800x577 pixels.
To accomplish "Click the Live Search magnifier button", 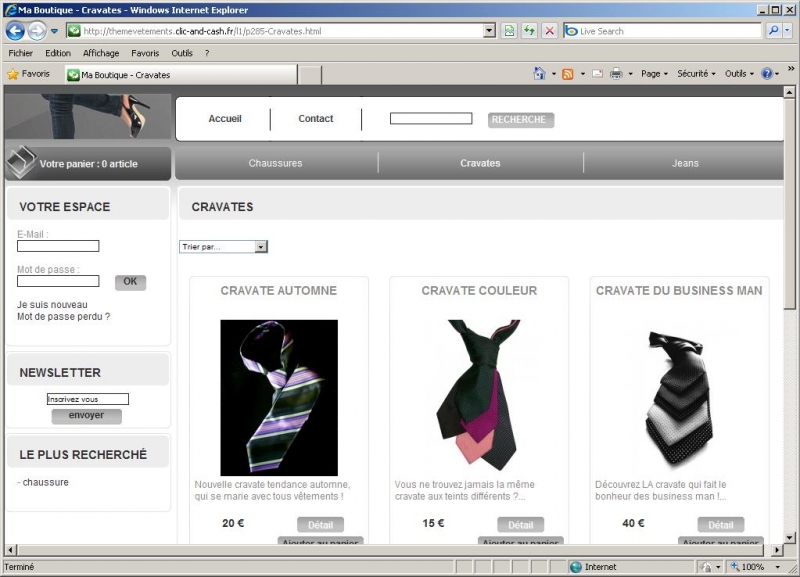I will (x=774, y=31).
